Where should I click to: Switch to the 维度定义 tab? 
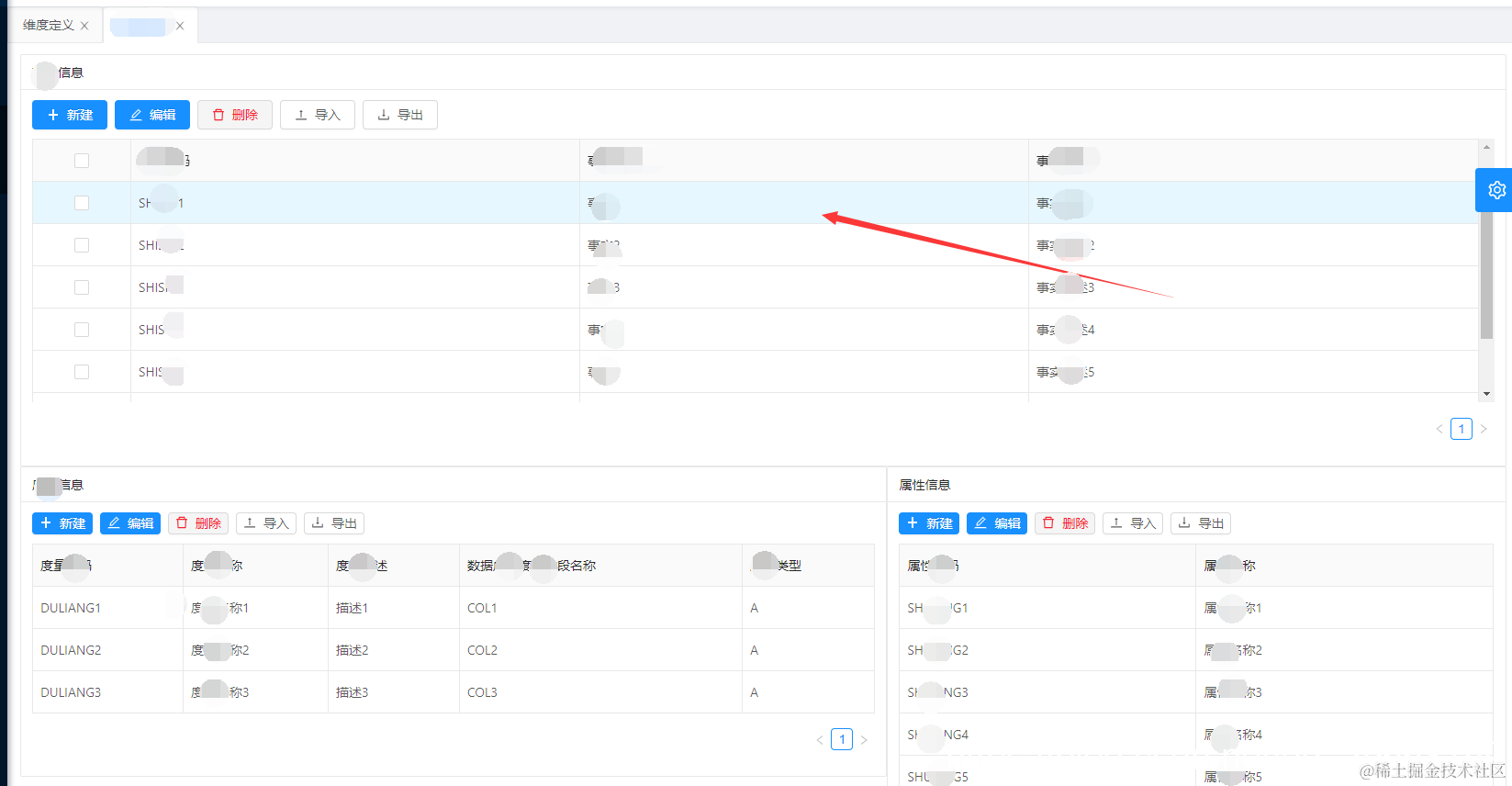coord(49,26)
